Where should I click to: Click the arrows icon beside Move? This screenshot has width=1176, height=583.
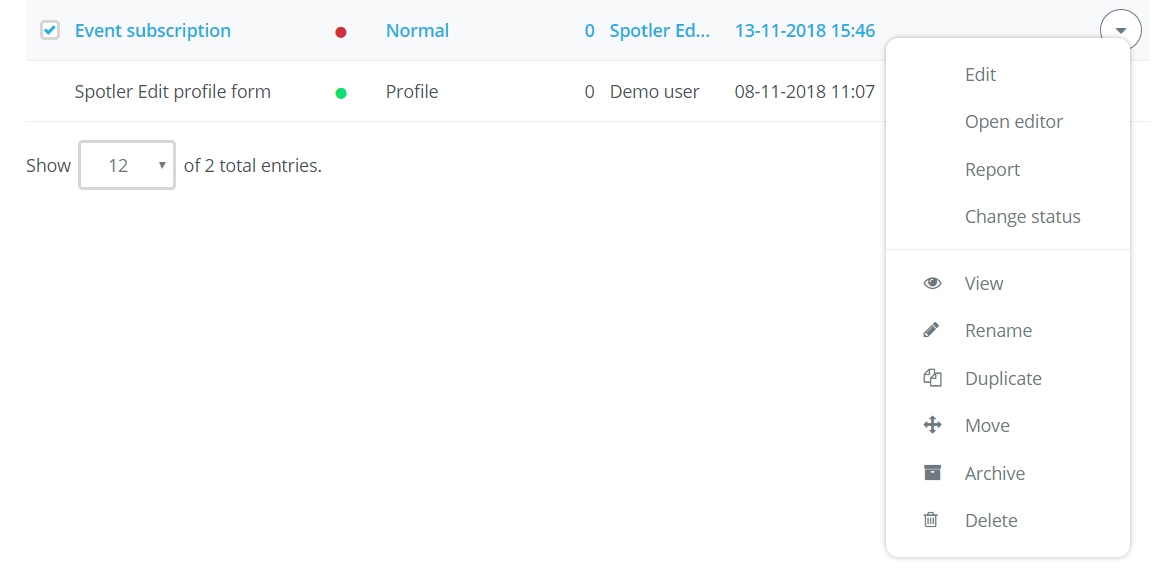pyautogui.click(x=932, y=425)
